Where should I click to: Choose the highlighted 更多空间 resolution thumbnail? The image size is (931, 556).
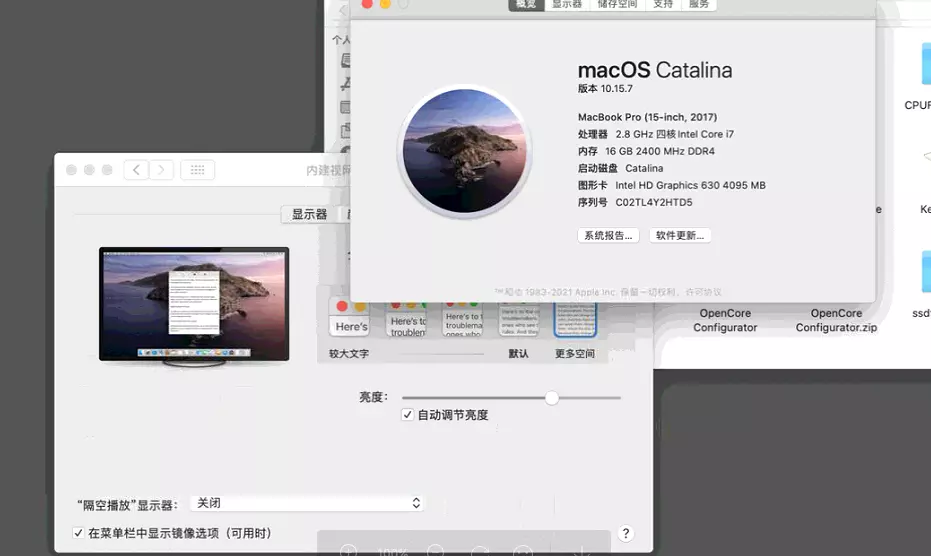point(575,320)
